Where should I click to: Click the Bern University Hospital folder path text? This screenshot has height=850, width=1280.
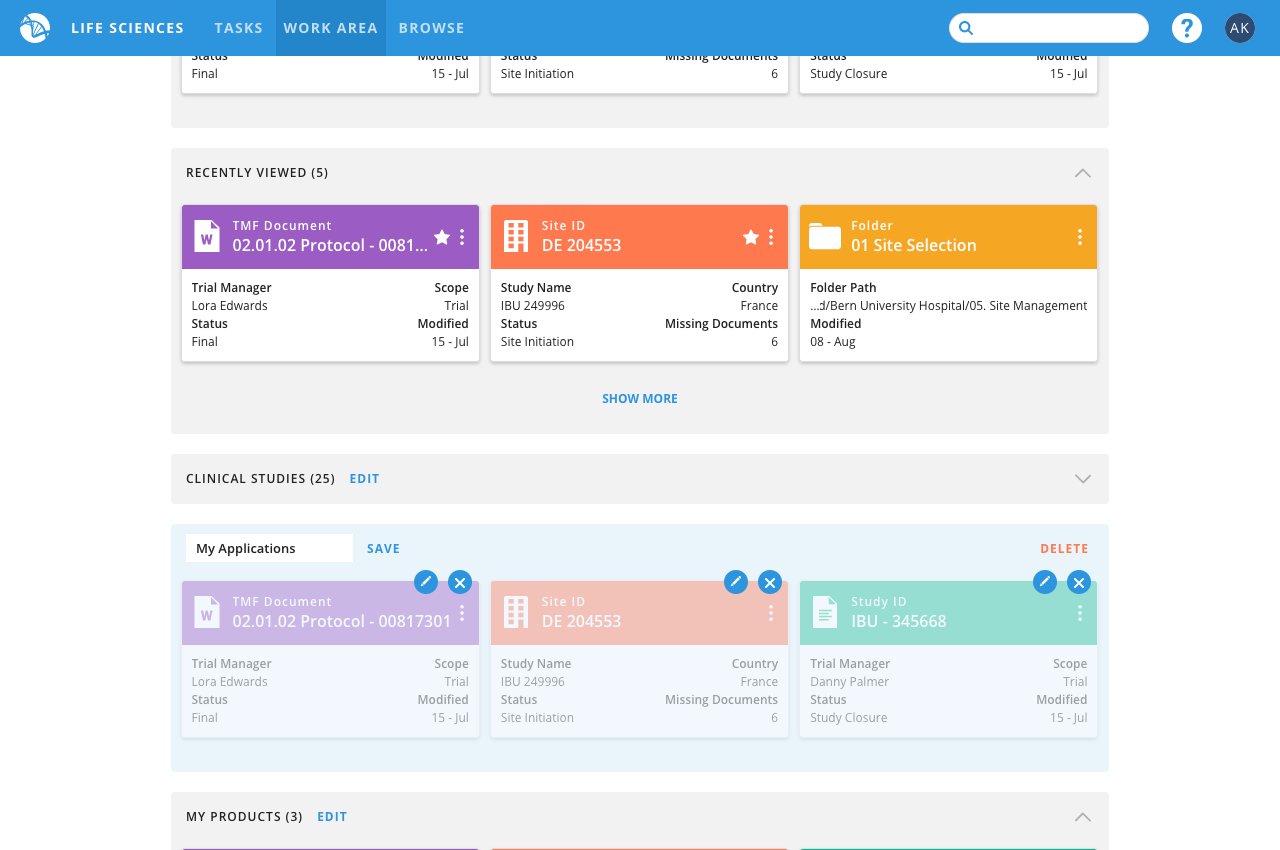pos(949,306)
